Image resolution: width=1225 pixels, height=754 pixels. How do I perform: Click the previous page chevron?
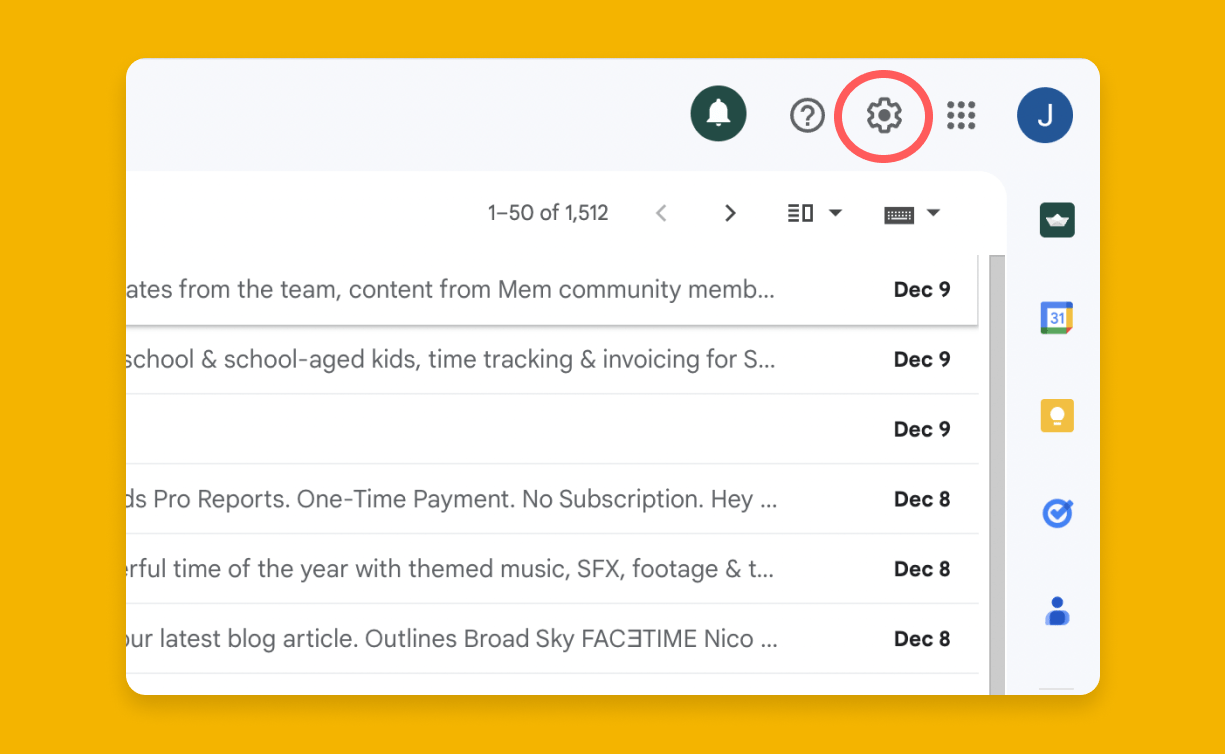(661, 213)
